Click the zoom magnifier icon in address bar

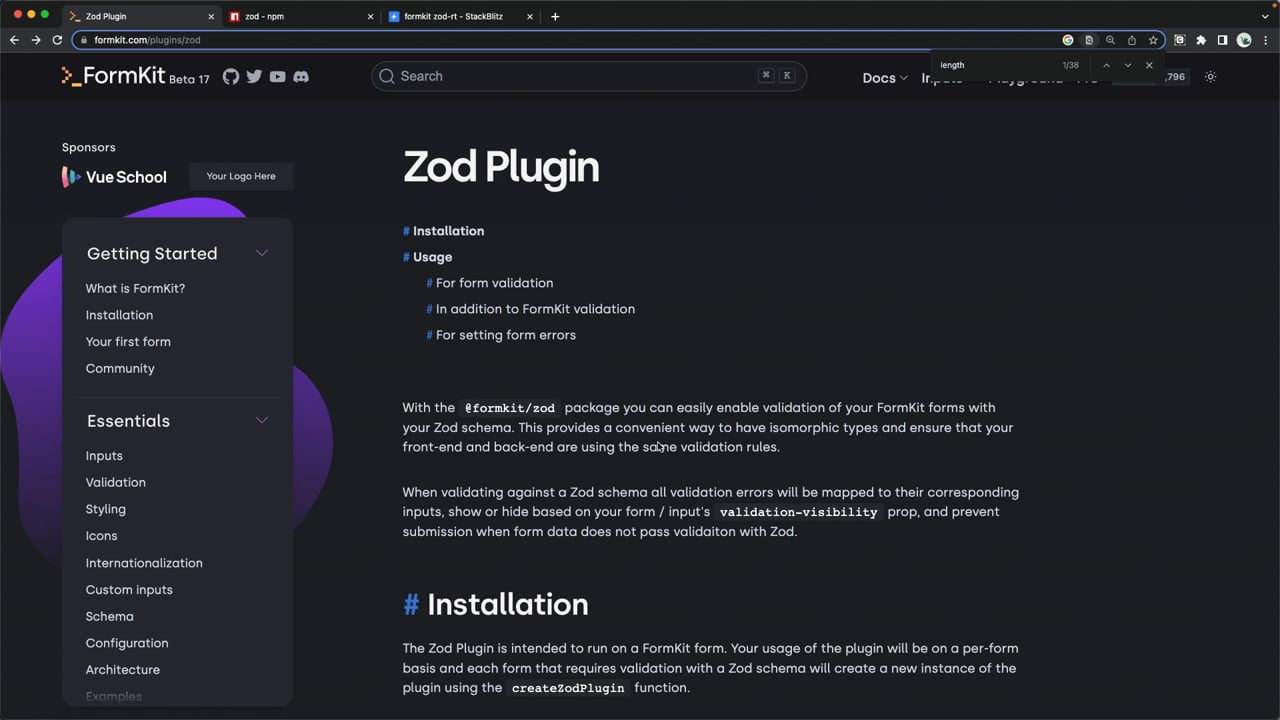[x=1110, y=40]
